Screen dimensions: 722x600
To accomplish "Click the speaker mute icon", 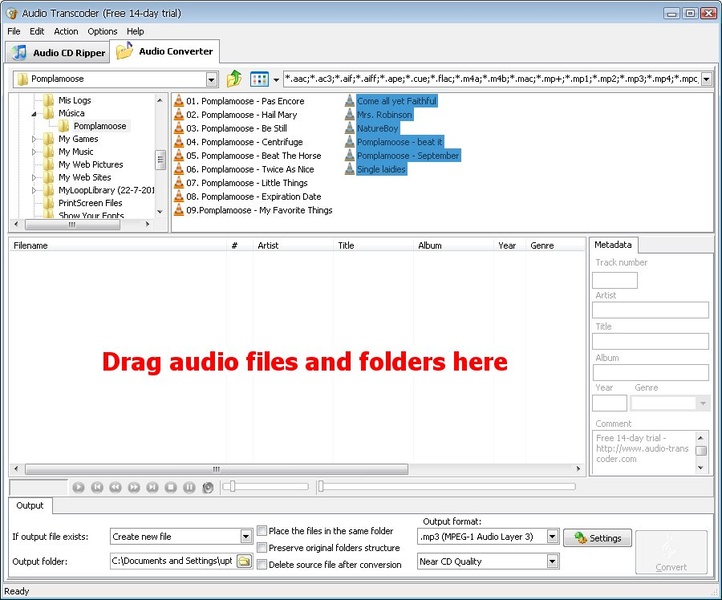I will [208, 487].
